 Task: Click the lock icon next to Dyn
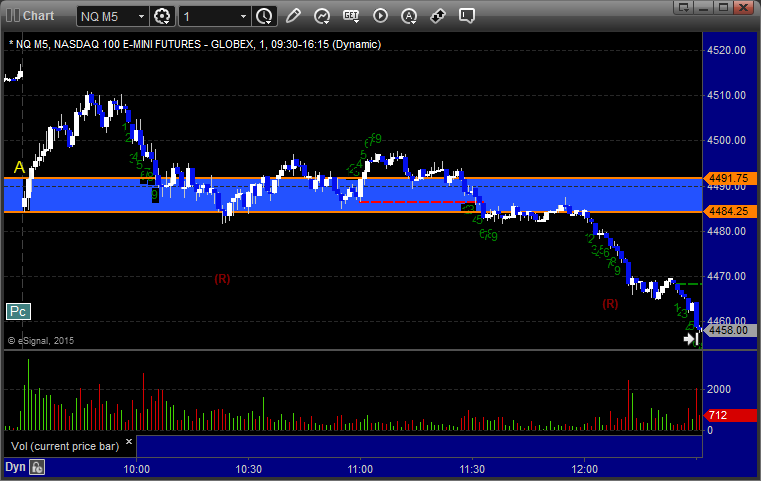[x=37, y=467]
